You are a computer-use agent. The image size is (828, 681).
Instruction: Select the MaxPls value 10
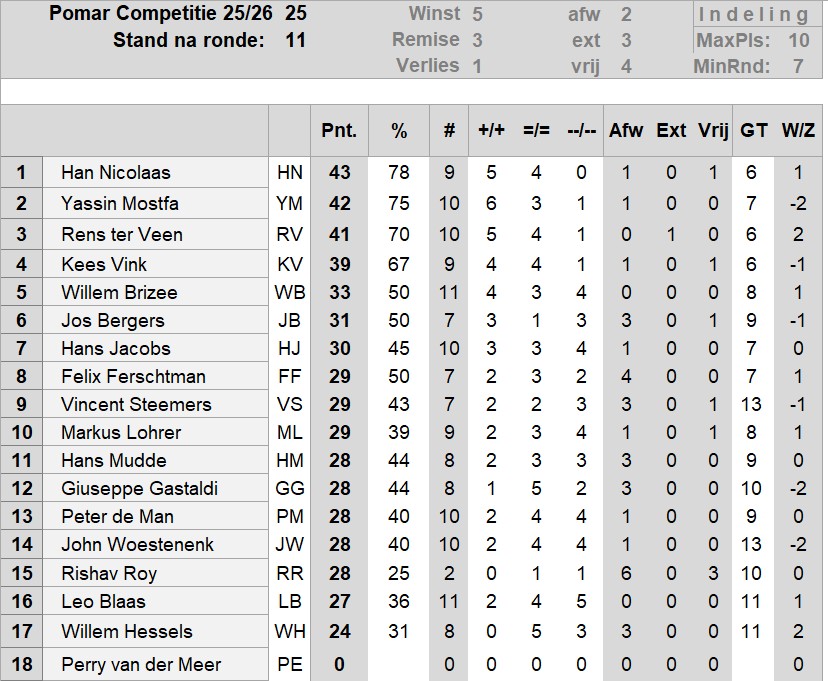tap(798, 40)
